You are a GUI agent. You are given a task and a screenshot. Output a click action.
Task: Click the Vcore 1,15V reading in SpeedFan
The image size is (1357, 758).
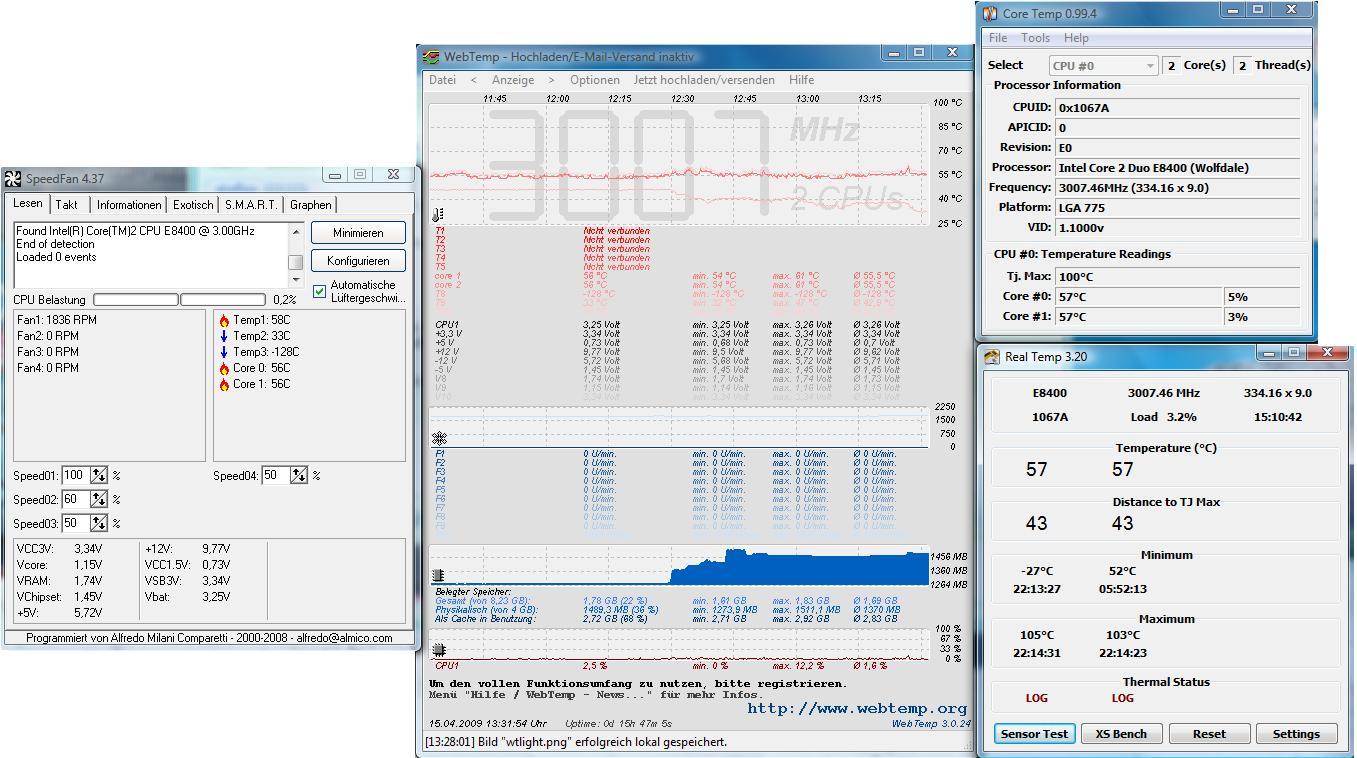point(59,565)
